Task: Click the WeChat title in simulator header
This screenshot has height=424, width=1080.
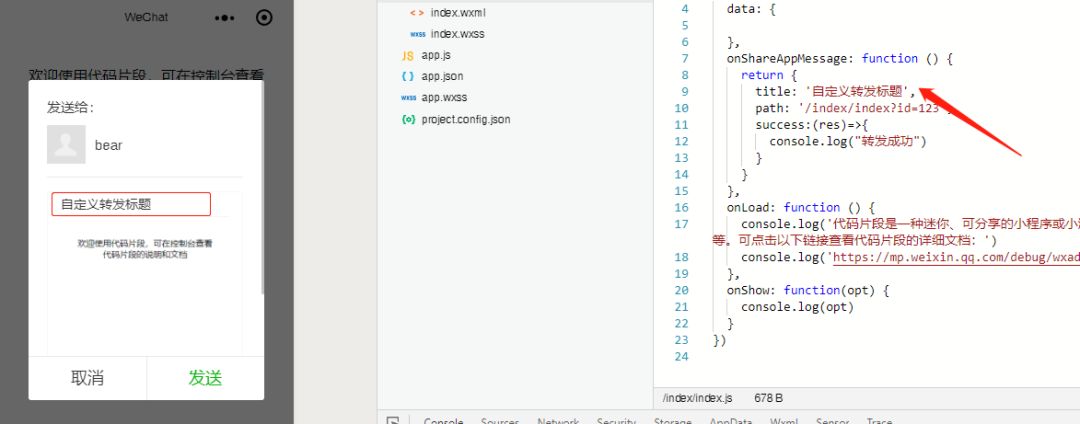Action: [x=146, y=17]
